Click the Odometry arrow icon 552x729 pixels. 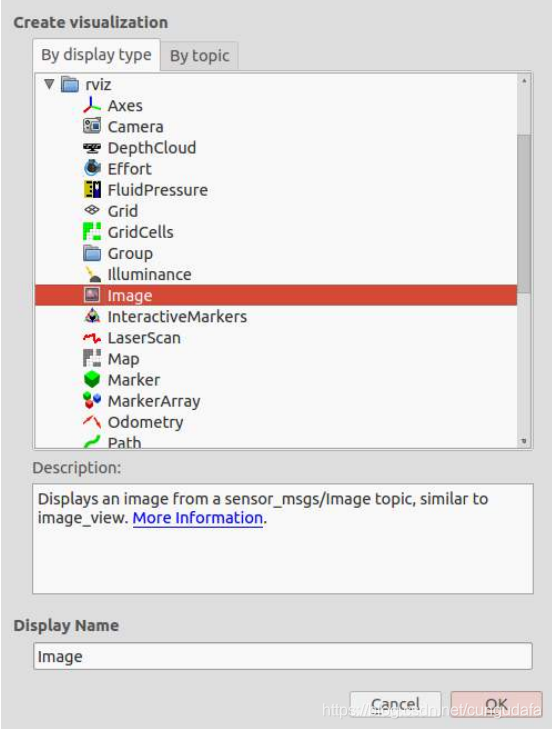point(92,422)
